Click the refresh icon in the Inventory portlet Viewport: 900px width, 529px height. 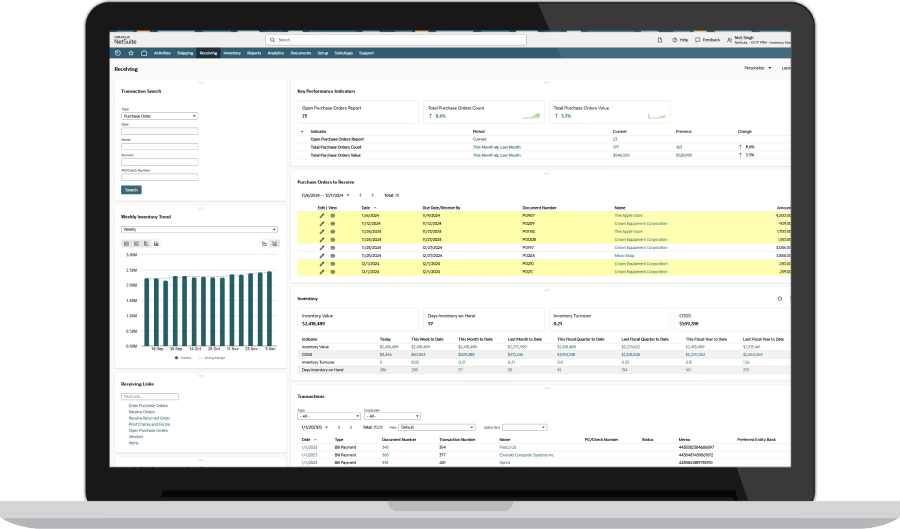point(779,298)
